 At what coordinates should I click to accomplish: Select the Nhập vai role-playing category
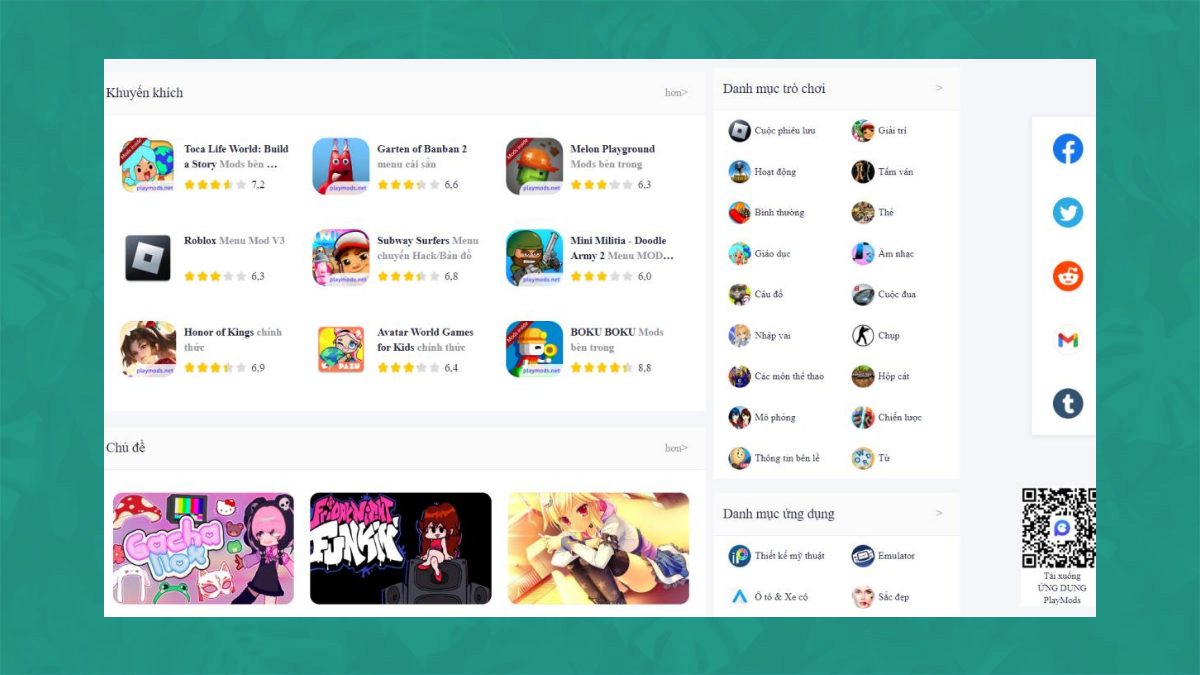(x=739, y=335)
